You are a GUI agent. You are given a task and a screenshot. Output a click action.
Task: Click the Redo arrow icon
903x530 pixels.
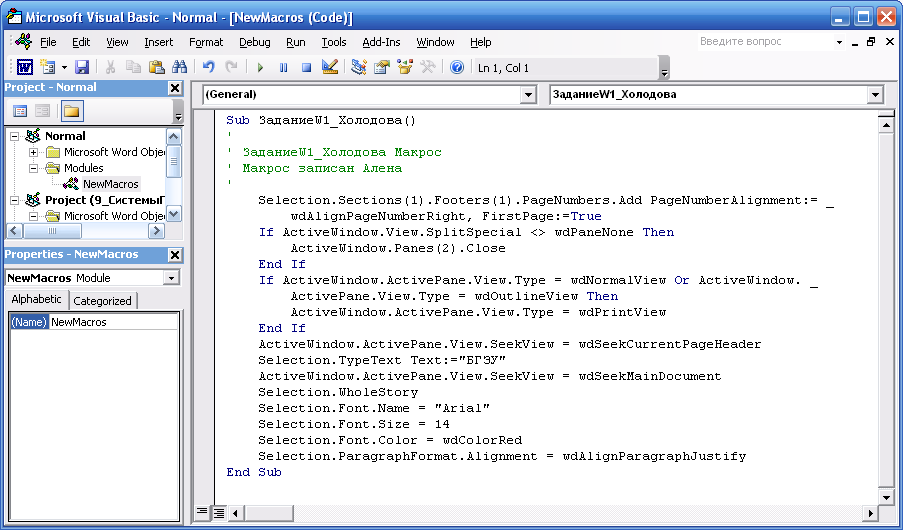click(x=231, y=67)
